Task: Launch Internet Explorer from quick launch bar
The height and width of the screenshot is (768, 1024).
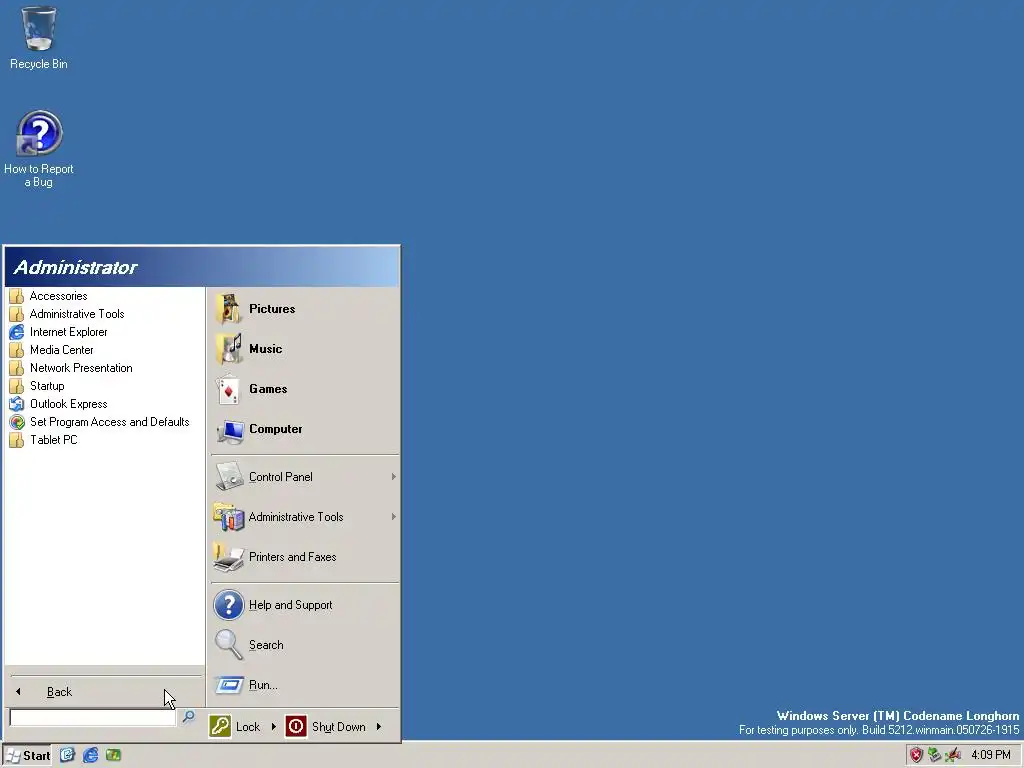Action: tap(90, 756)
